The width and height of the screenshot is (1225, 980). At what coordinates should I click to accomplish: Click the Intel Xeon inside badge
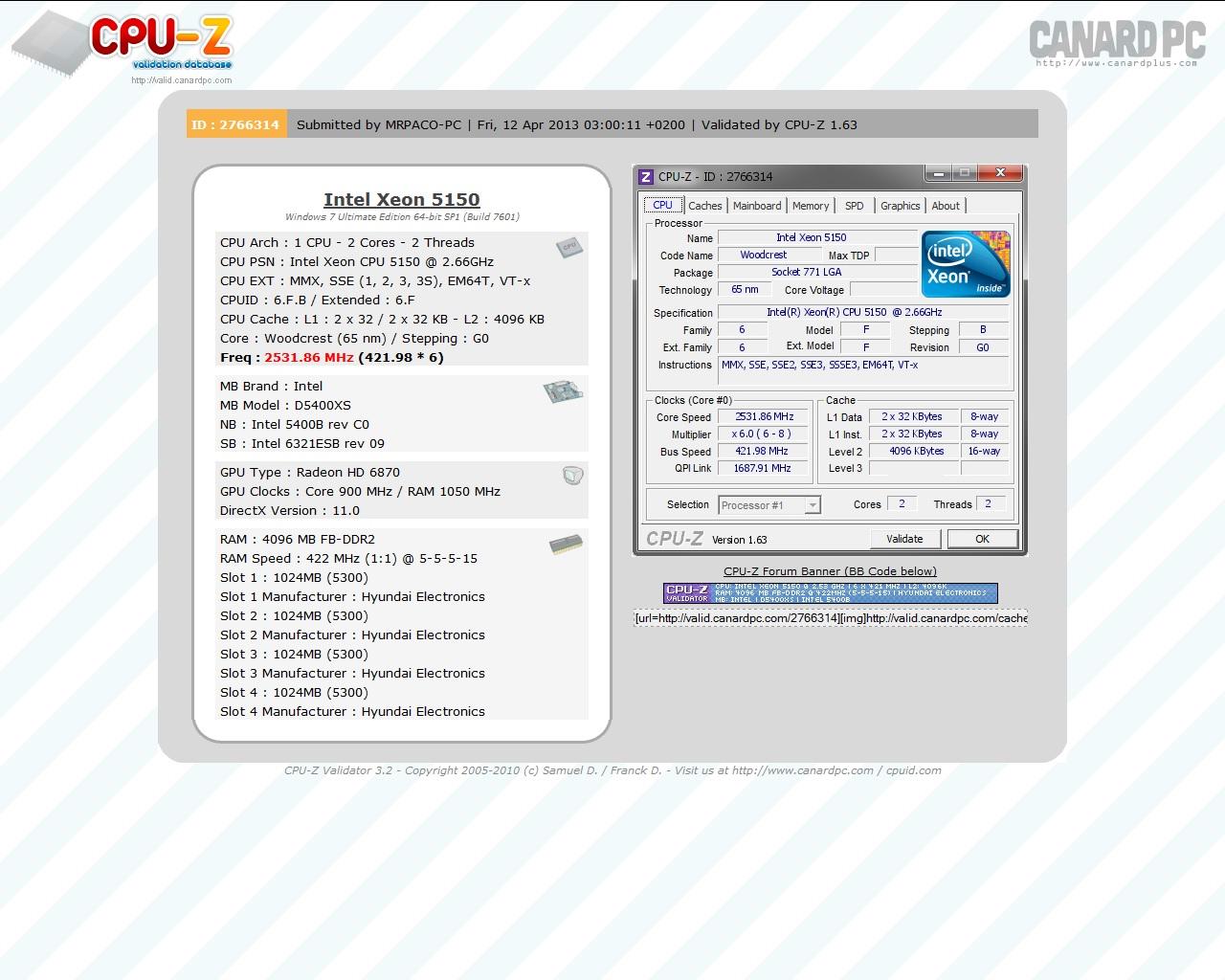tap(966, 264)
